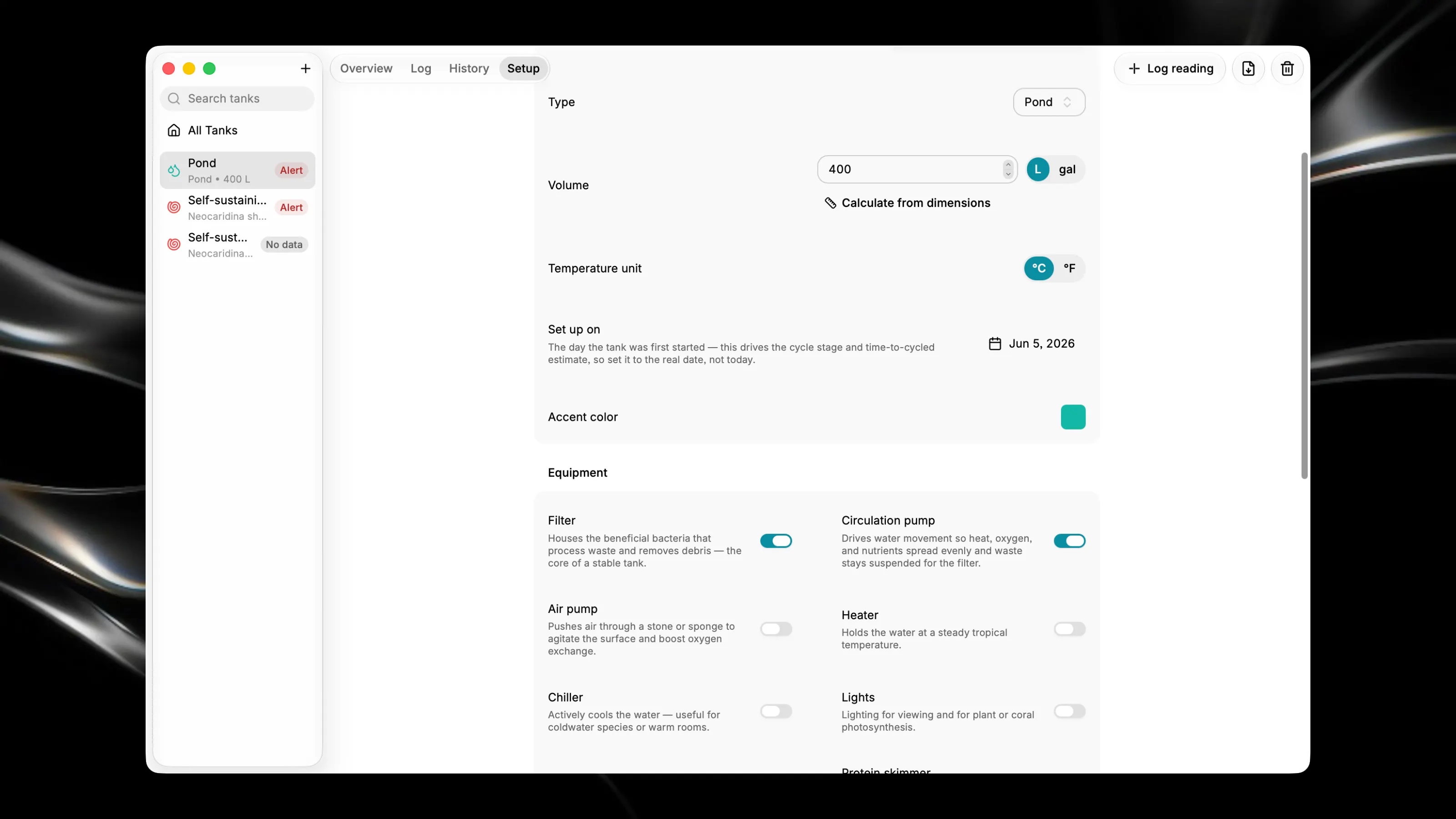The width and height of the screenshot is (1456, 819).
Task: Switch to the Overview tab
Action: [x=366, y=68]
